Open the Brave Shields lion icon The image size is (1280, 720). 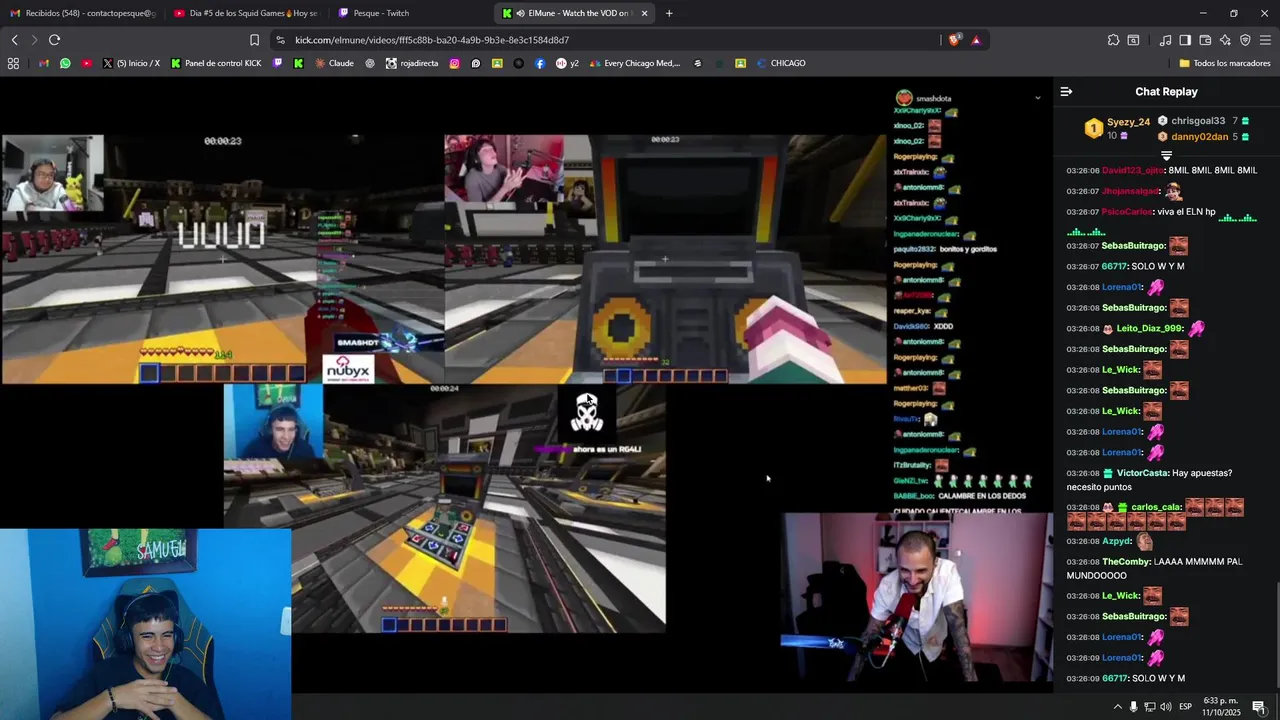click(954, 40)
